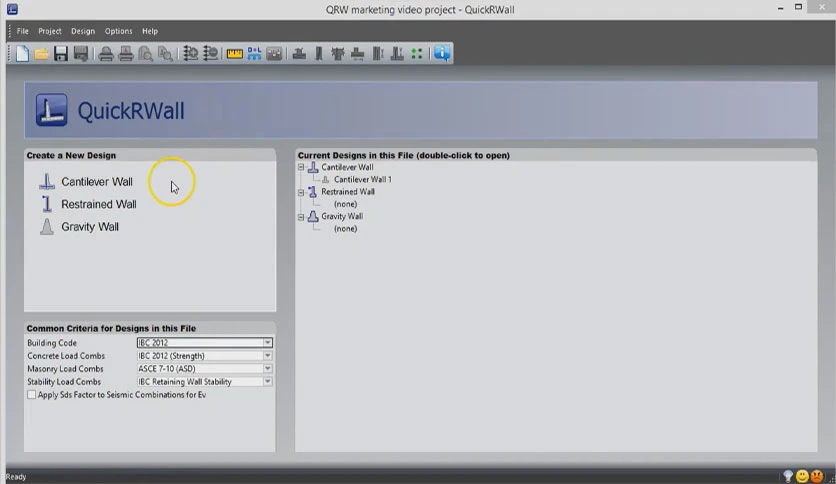Click the Concrete Load Combs label
836x484 pixels.
tap(66, 356)
